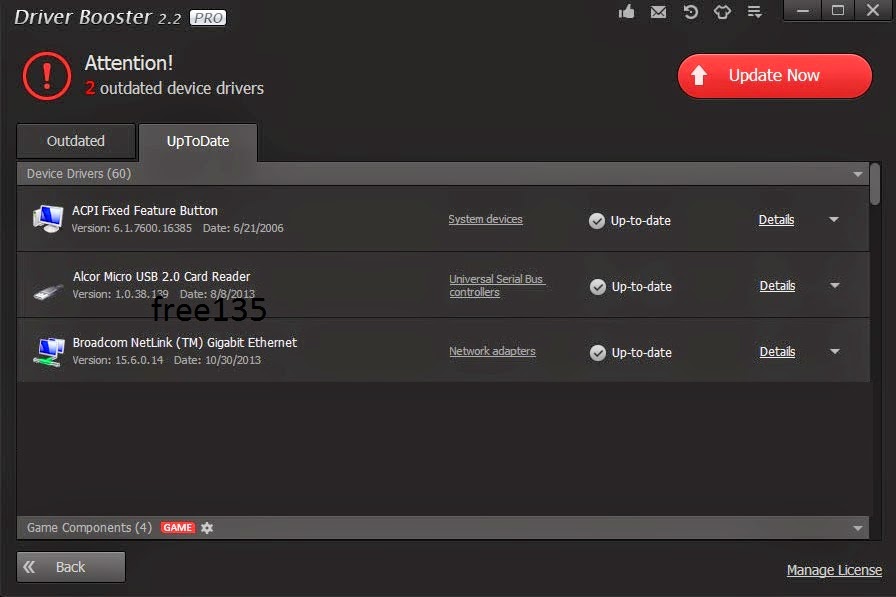Open the dropdown arrow for Alcor Micro USB
Screen dimensions: 896x597
coord(835,285)
